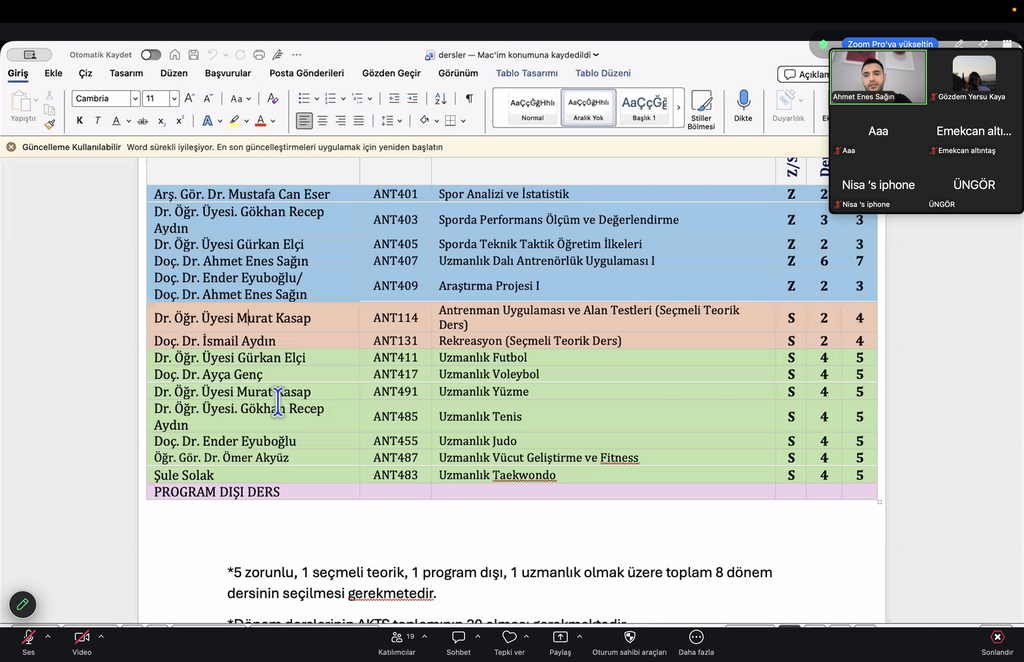The width and height of the screenshot is (1024, 662).
Task: Unmute microphone using the Ses button
Action: (28, 642)
